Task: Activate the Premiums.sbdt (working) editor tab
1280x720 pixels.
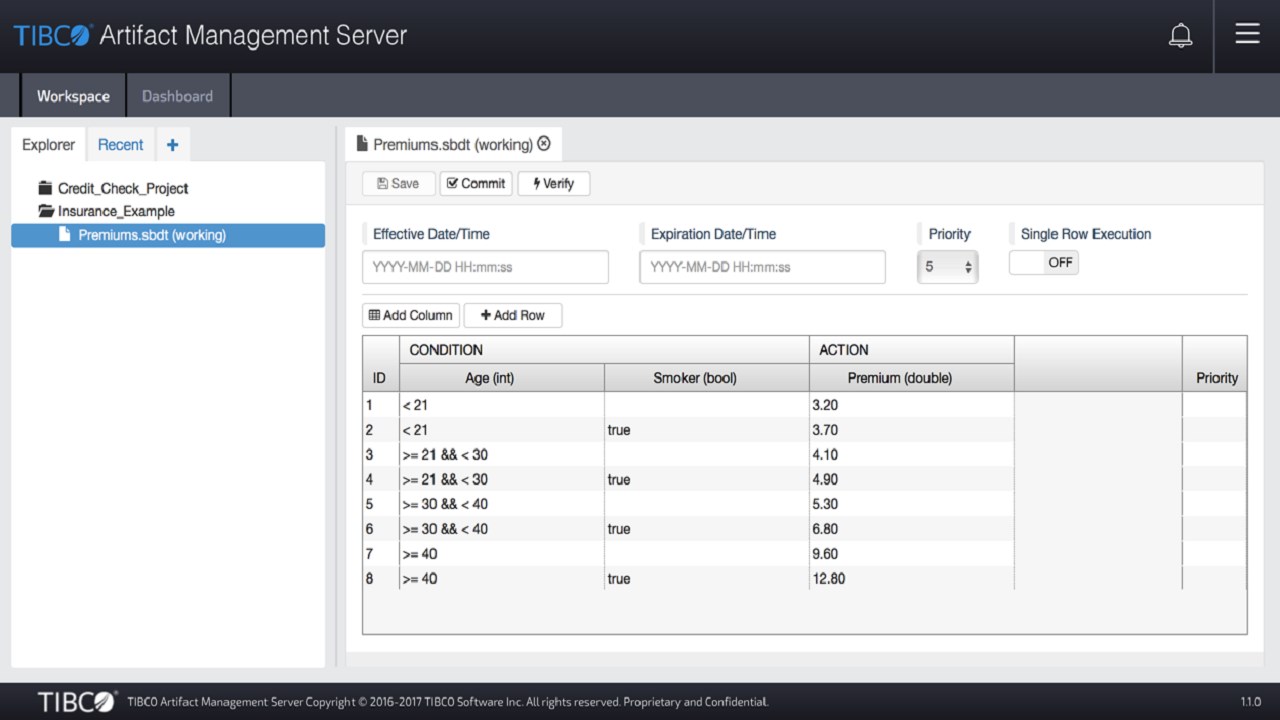Action: point(452,145)
